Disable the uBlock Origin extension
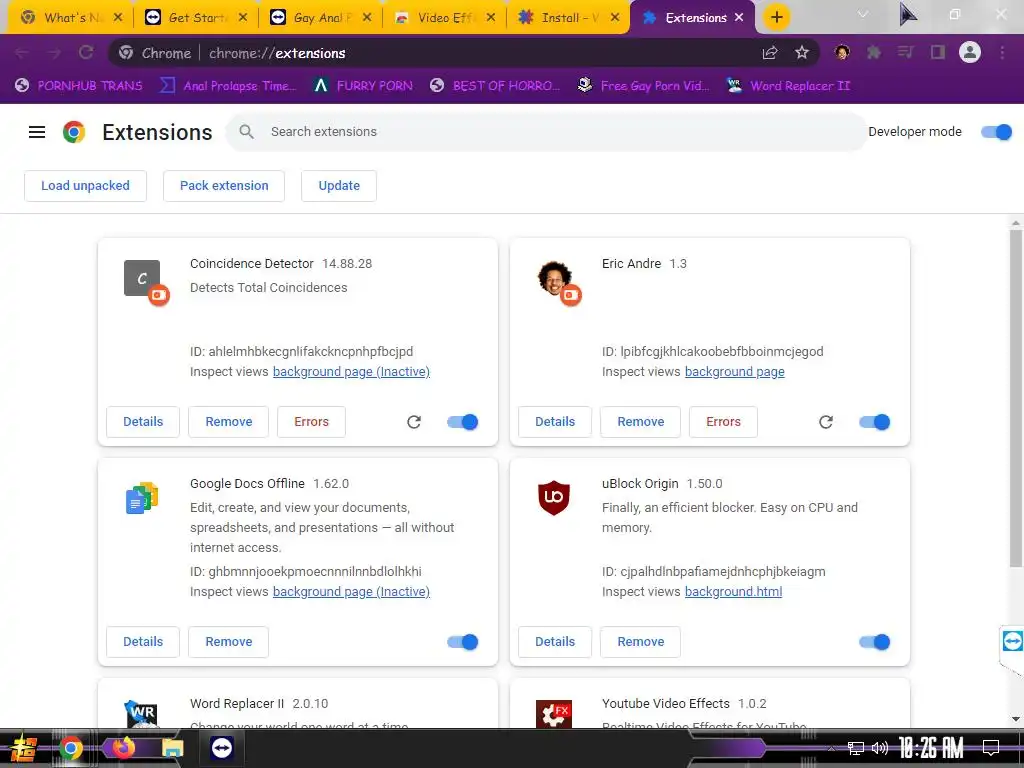This screenshot has width=1024, height=768. tap(874, 642)
